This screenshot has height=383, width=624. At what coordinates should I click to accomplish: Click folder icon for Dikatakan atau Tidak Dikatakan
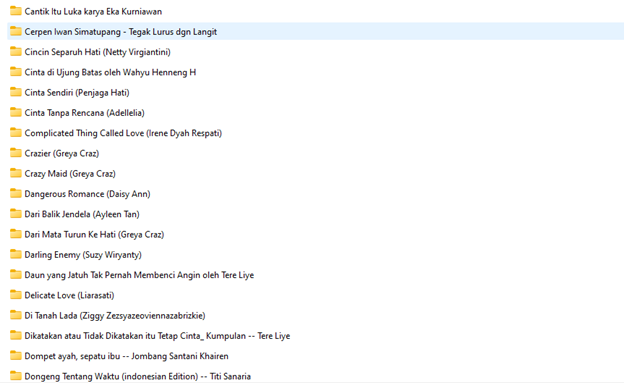(16, 336)
